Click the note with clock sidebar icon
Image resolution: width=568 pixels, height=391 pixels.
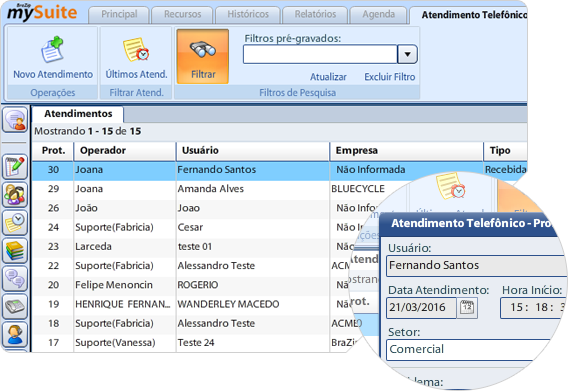click(15, 222)
